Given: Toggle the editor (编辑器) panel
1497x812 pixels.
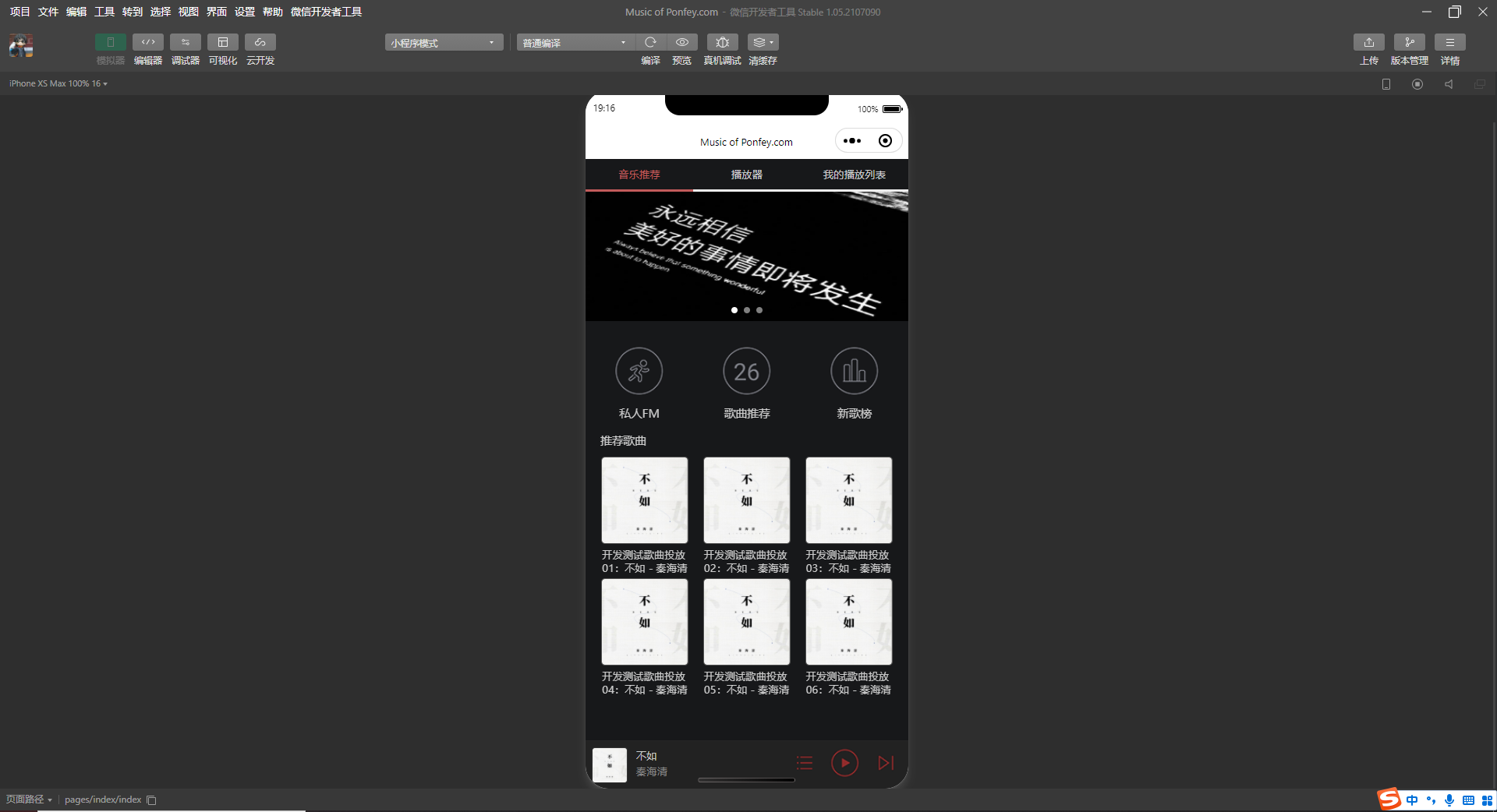Looking at the screenshot, I should pyautogui.click(x=147, y=42).
